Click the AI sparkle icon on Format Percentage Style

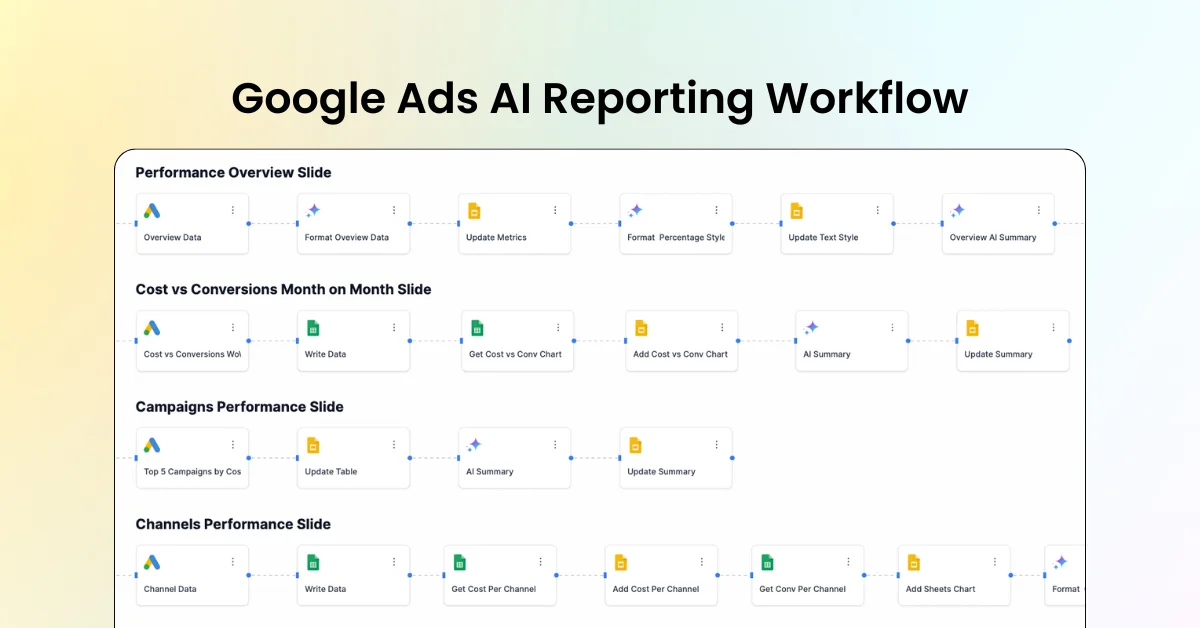(x=635, y=211)
